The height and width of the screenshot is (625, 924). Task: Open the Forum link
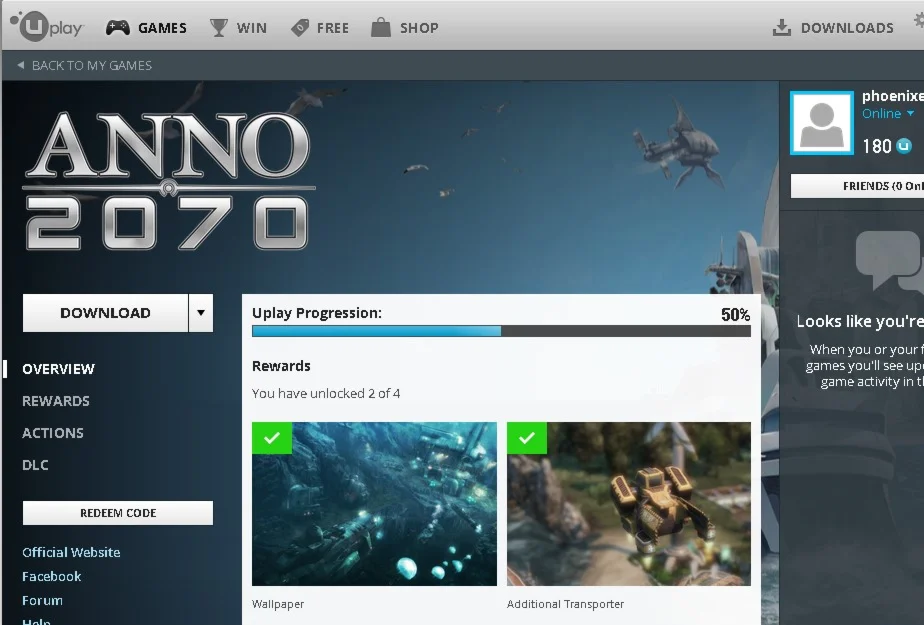42,601
